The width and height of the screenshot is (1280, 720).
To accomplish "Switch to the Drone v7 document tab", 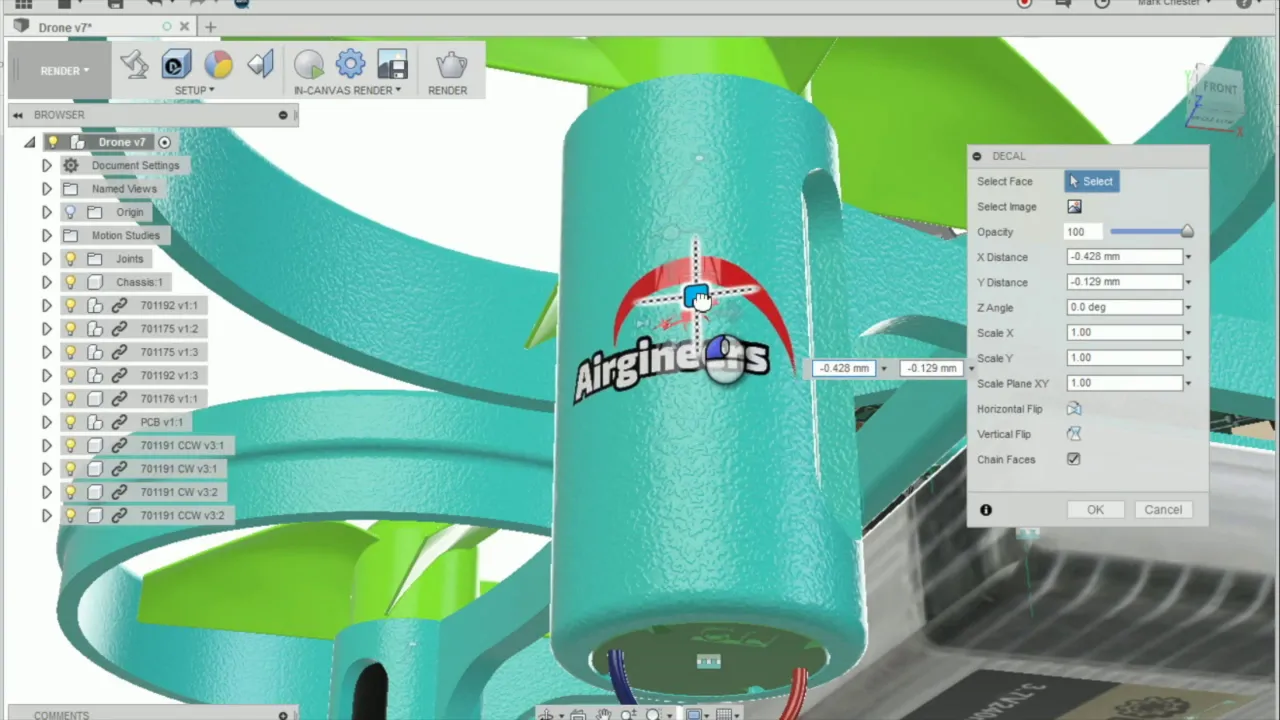I will (65, 27).
